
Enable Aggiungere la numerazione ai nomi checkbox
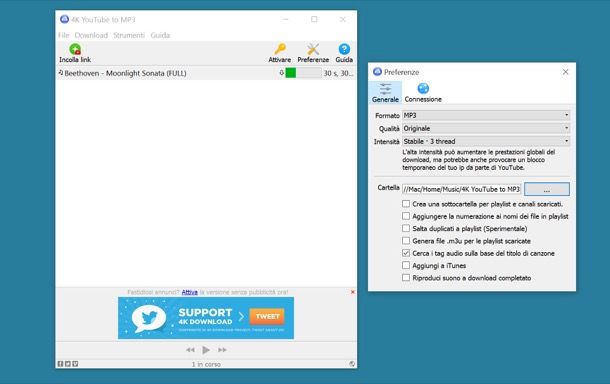pyautogui.click(x=406, y=216)
